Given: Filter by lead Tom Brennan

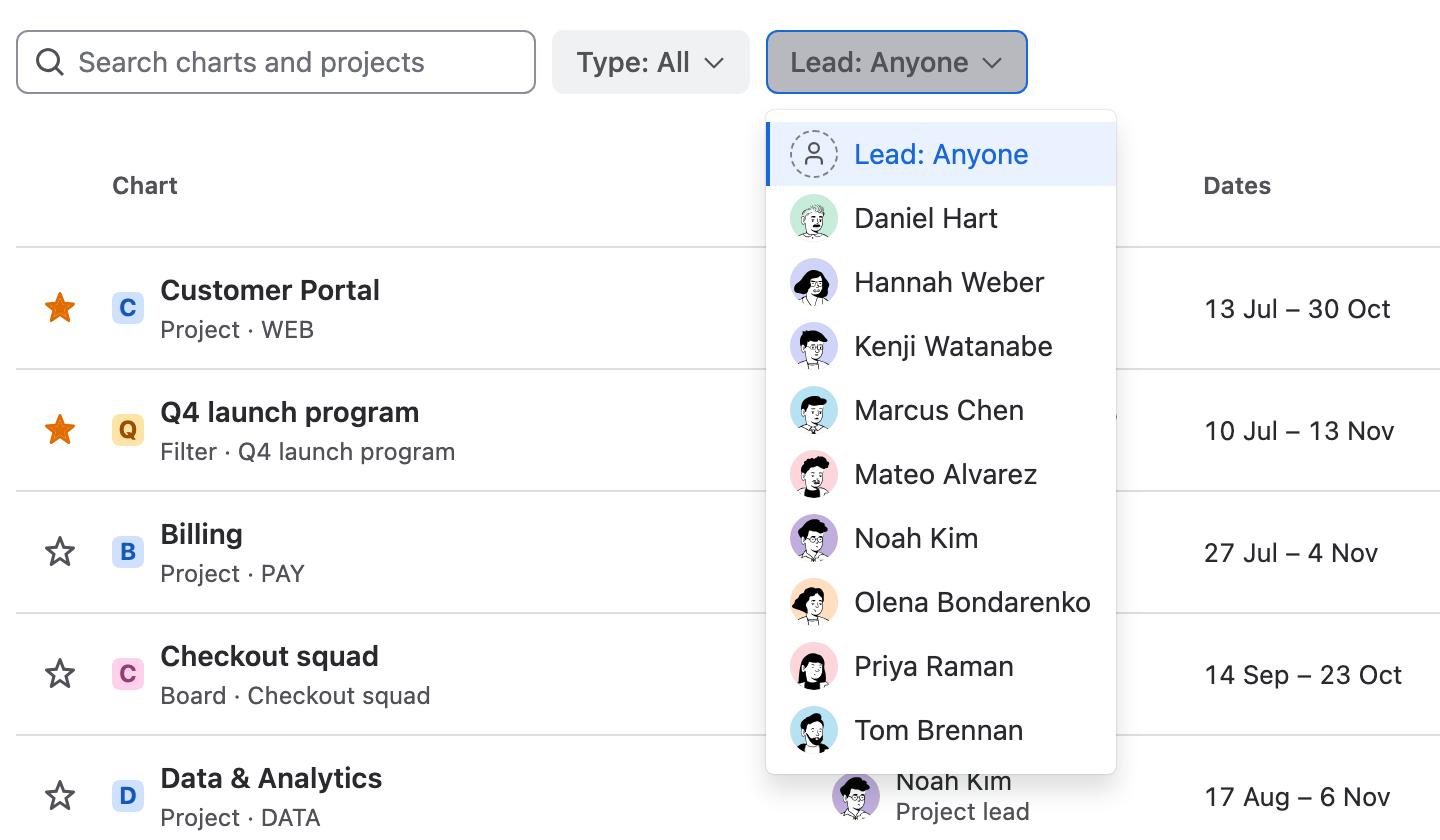Looking at the screenshot, I should 941,730.
